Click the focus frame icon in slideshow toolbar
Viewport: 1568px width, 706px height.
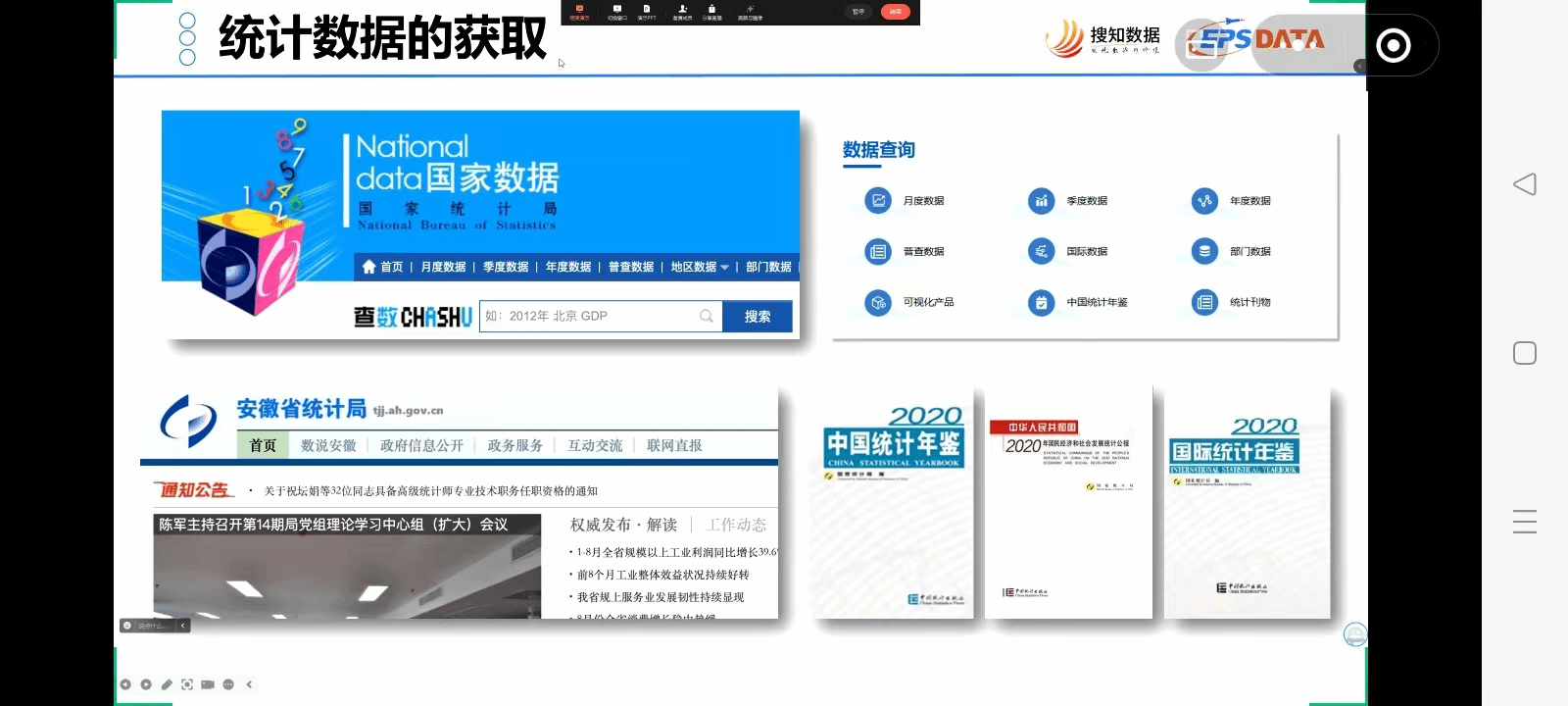click(x=187, y=684)
